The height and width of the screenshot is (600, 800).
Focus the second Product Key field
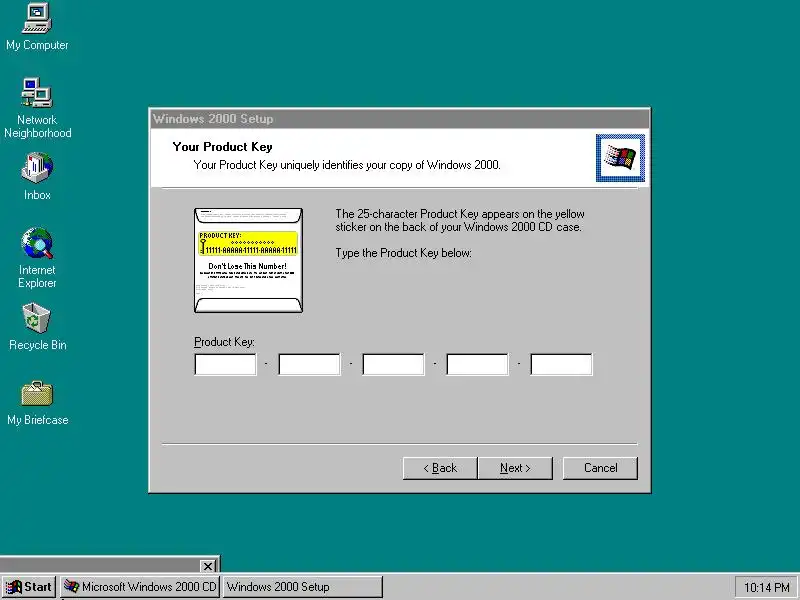pos(309,364)
